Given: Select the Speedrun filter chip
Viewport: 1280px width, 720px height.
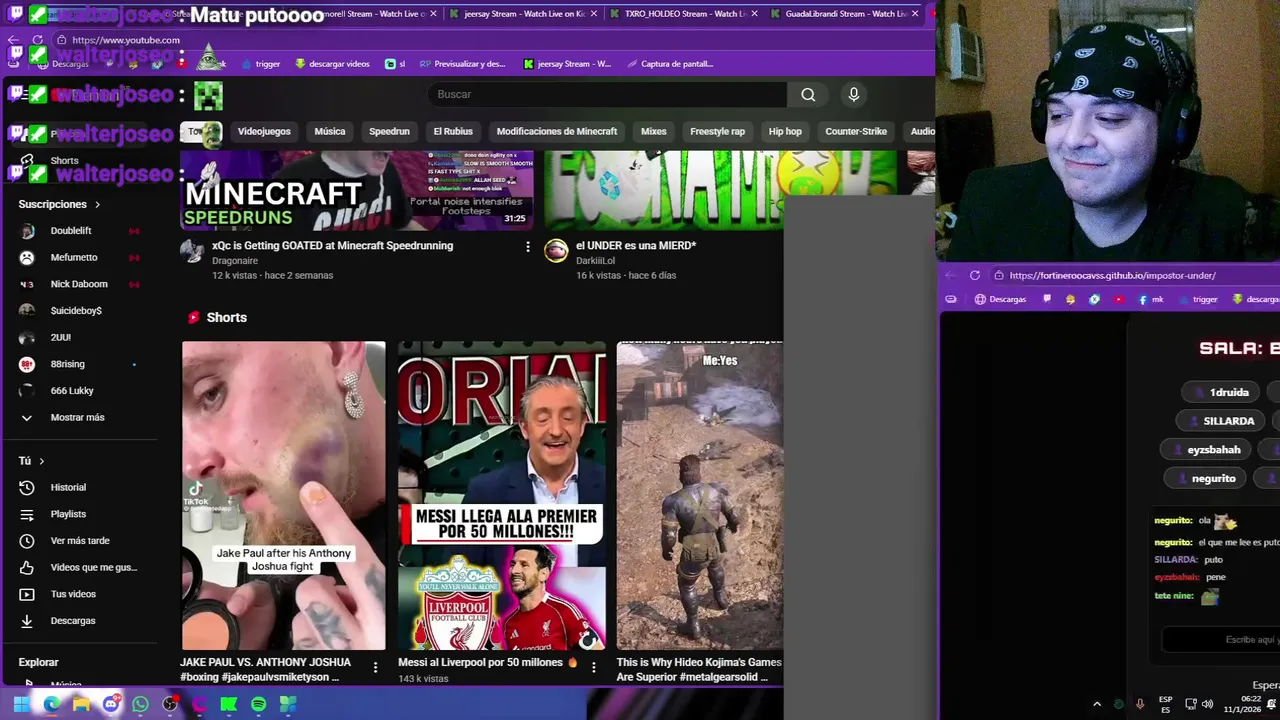Looking at the screenshot, I should pyautogui.click(x=389, y=131).
